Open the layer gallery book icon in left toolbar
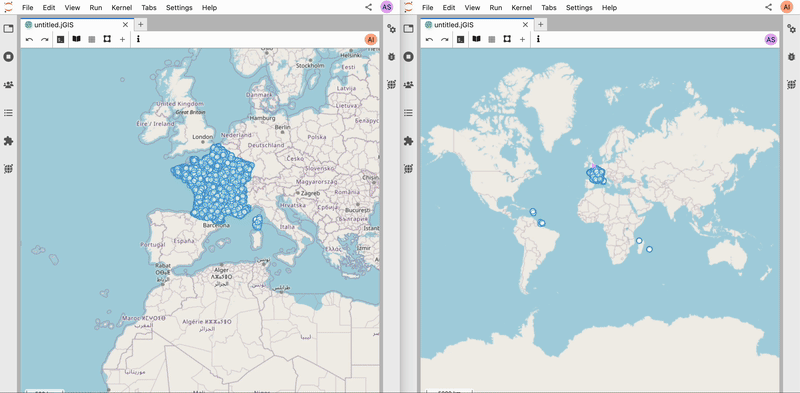The width and height of the screenshot is (800, 393). point(77,39)
